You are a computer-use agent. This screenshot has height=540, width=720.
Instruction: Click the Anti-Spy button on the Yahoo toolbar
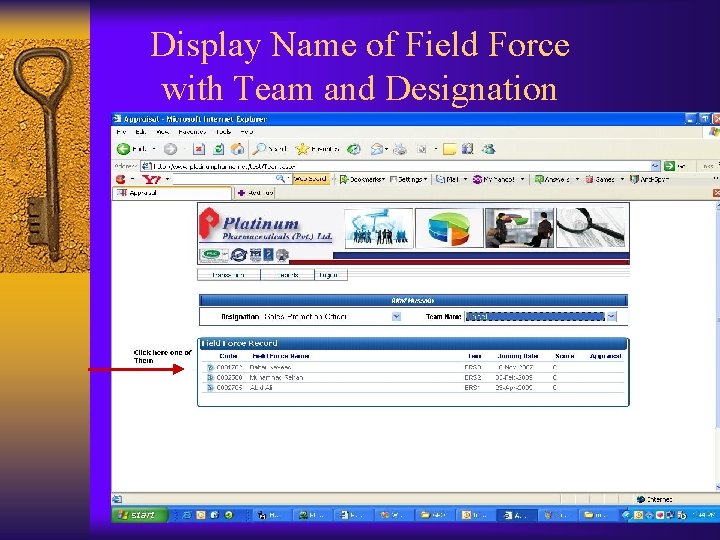[x=650, y=180]
